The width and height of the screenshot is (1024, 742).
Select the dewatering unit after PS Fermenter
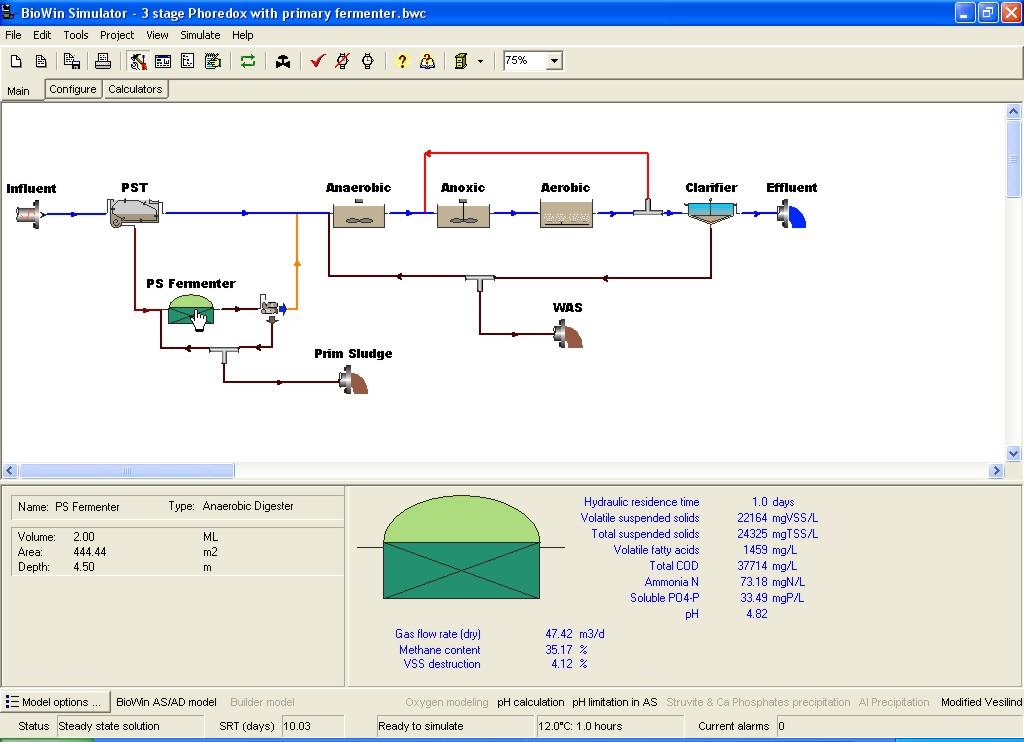pyautogui.click(x=272, y=306)
